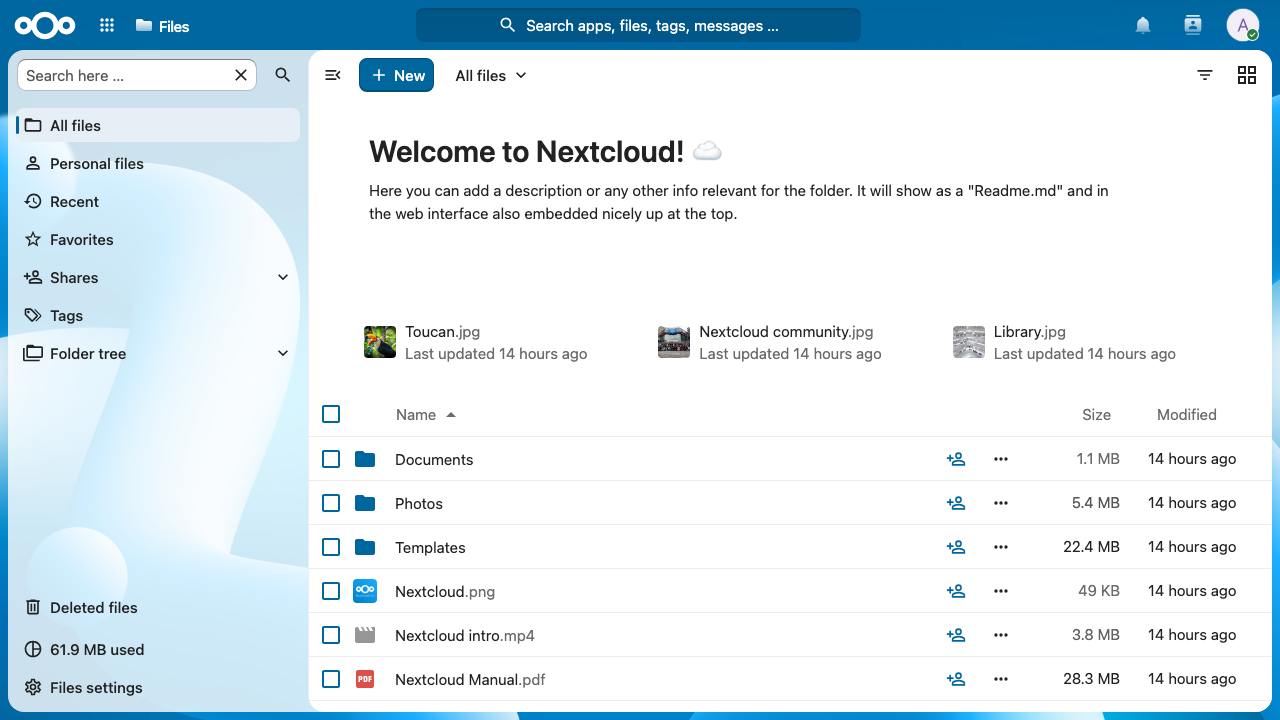The width and height of the screenshot is (1280, 720).
Task: Share the Nextcloud Manual.pdf file
Action: tap(956, 679)
